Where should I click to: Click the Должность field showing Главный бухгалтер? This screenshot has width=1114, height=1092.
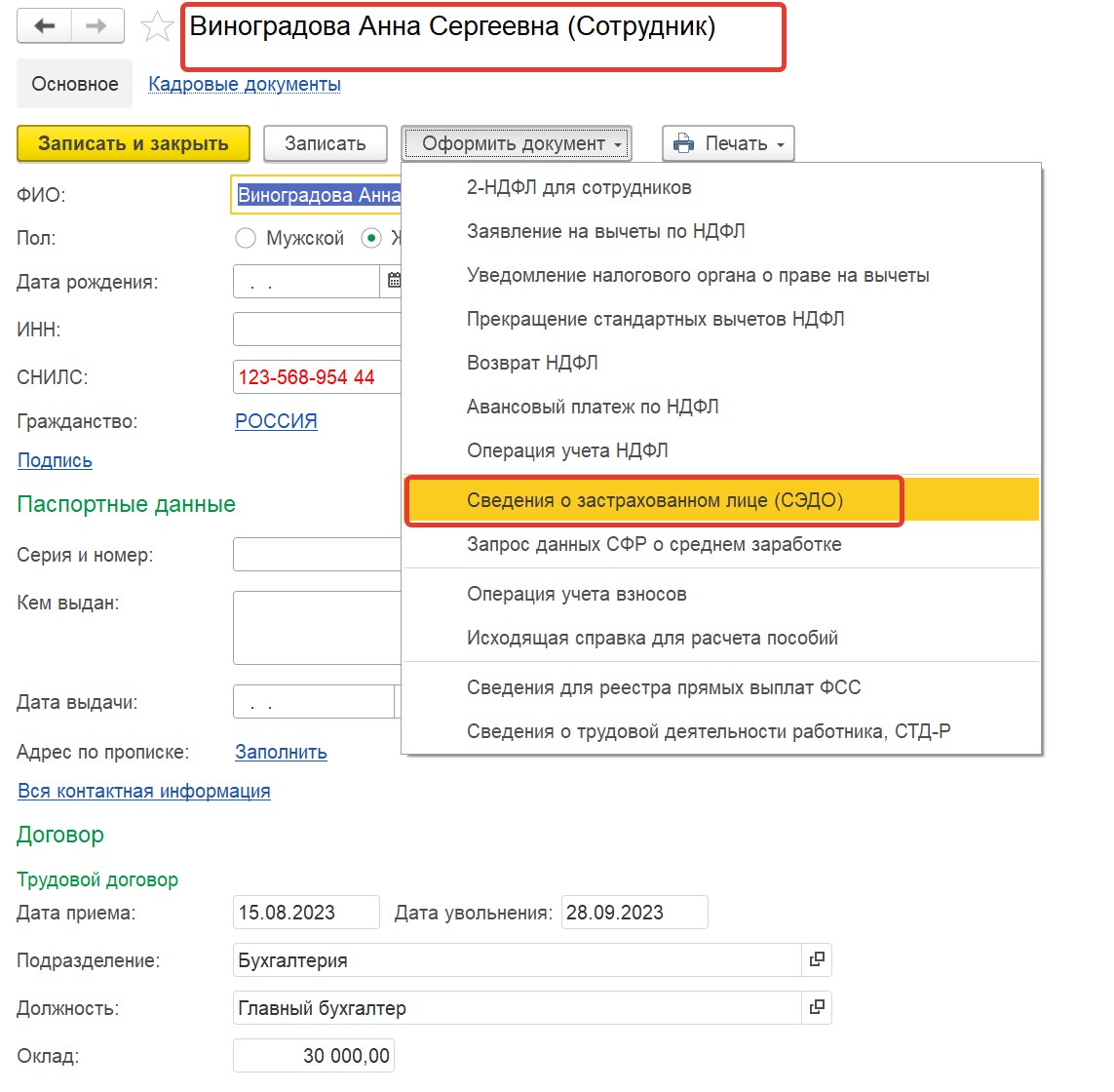point(518,1007)
